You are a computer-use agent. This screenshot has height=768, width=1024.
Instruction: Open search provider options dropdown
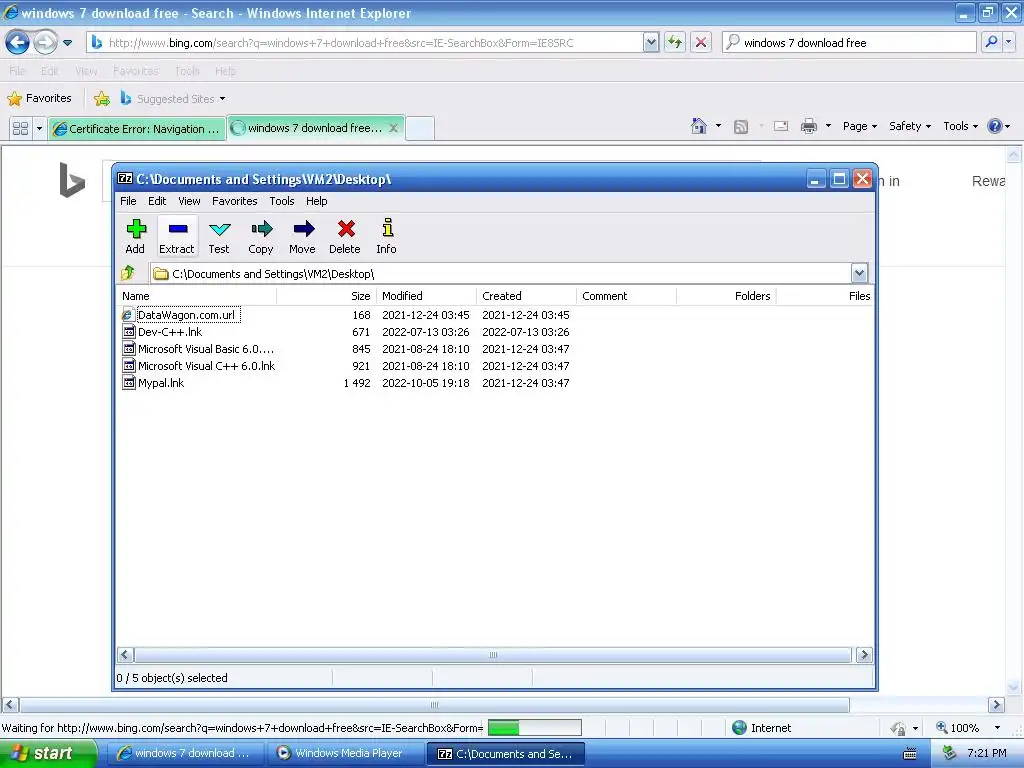click(x=1008, y=42)
